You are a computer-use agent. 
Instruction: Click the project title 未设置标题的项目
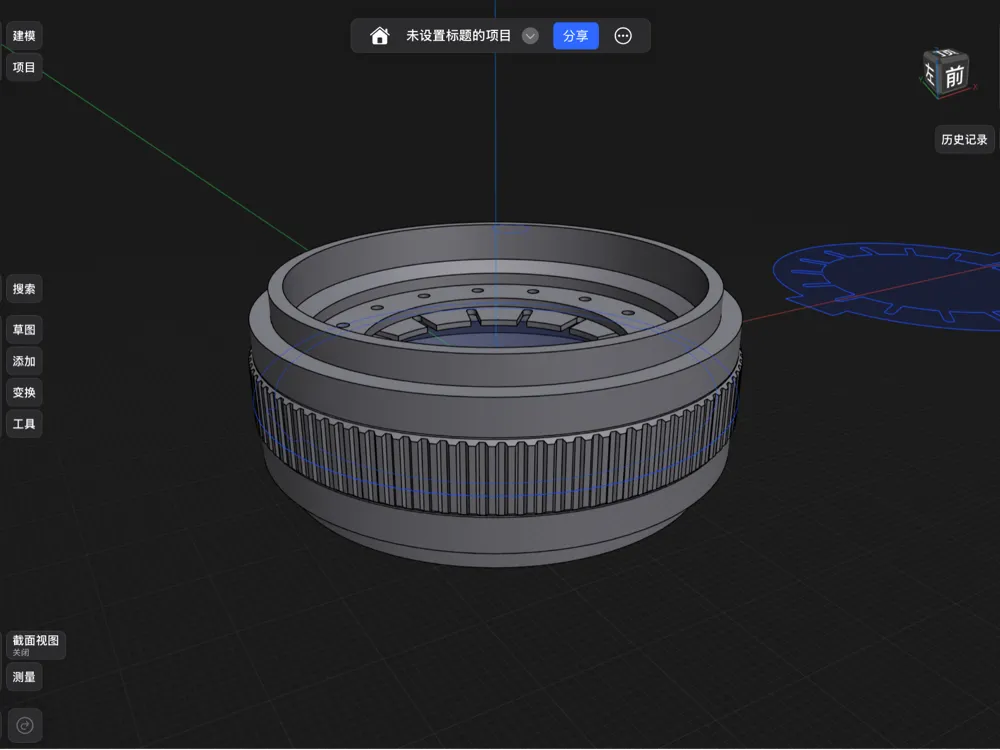pos(459,36)
